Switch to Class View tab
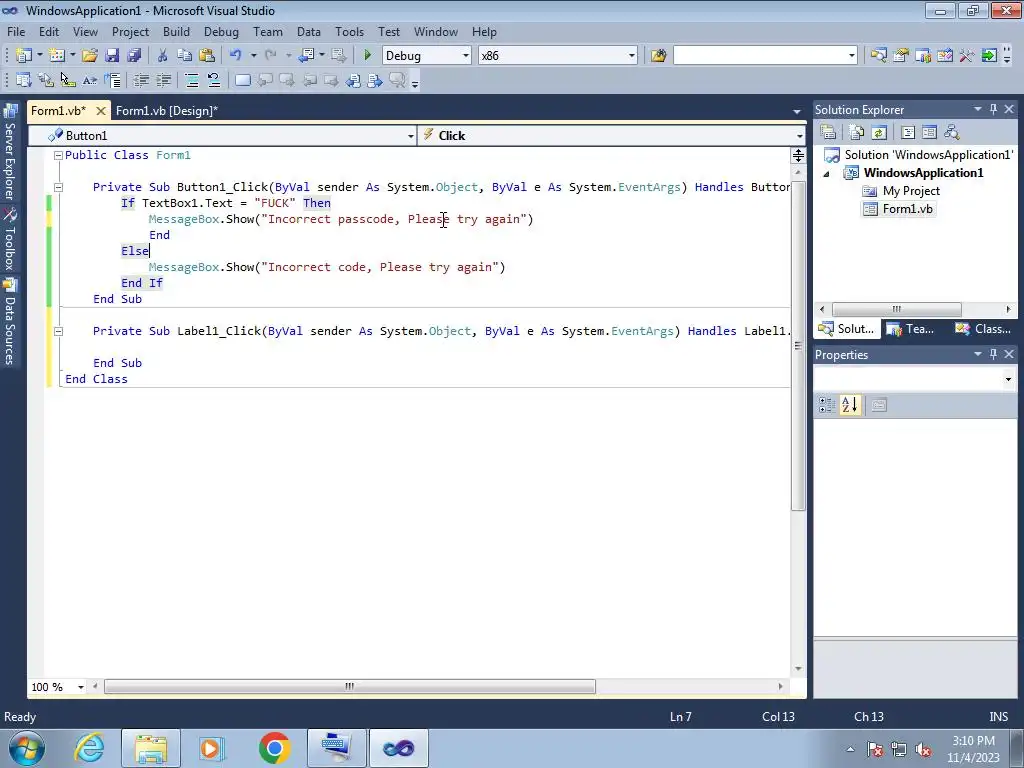 click(x=983, y=329)
